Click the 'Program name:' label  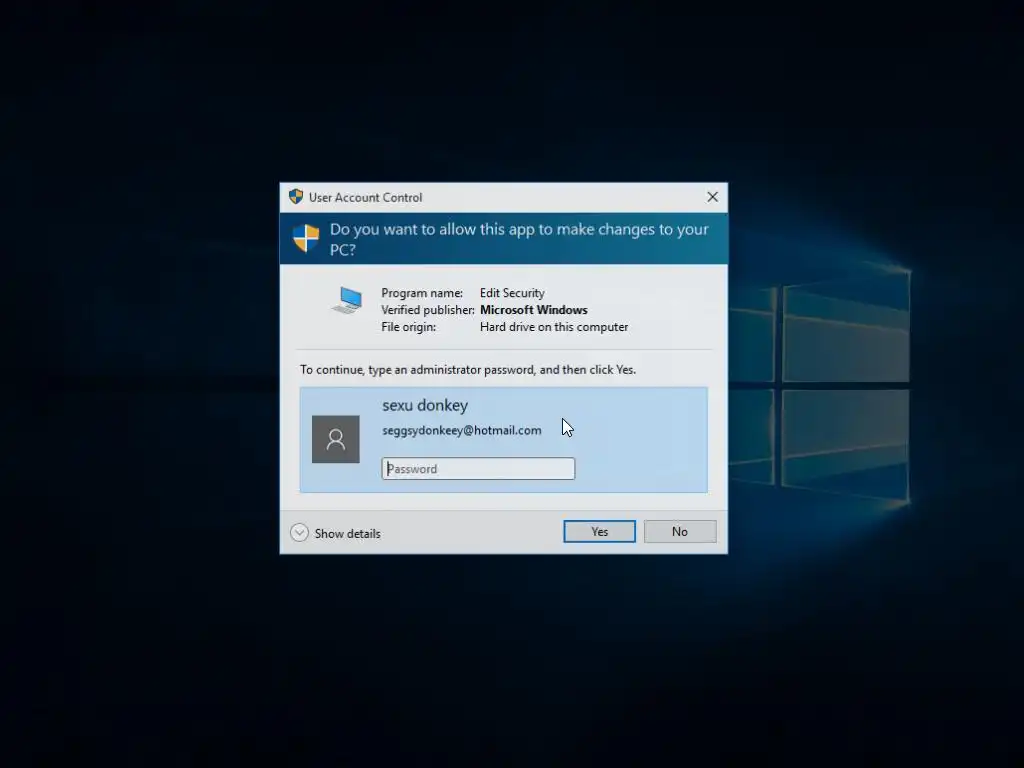click(422, 293)
